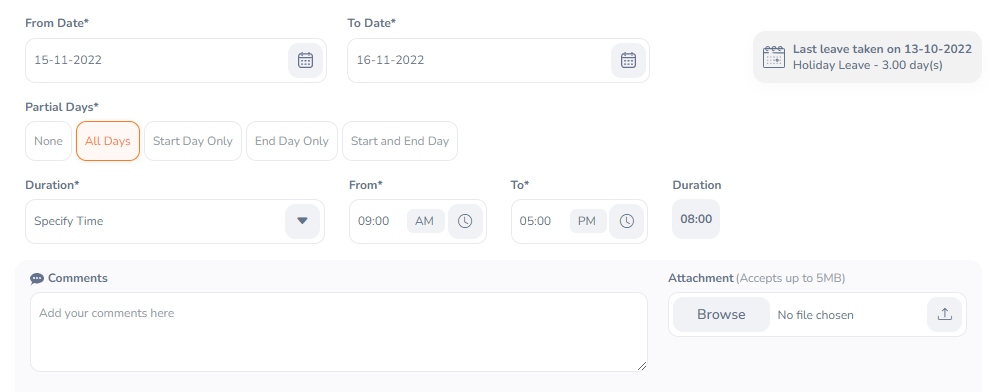This screenshot has height=392, width=990.
Task: Click the clock icon in From time
Action: pyautogui.click(x=465, y=221)
